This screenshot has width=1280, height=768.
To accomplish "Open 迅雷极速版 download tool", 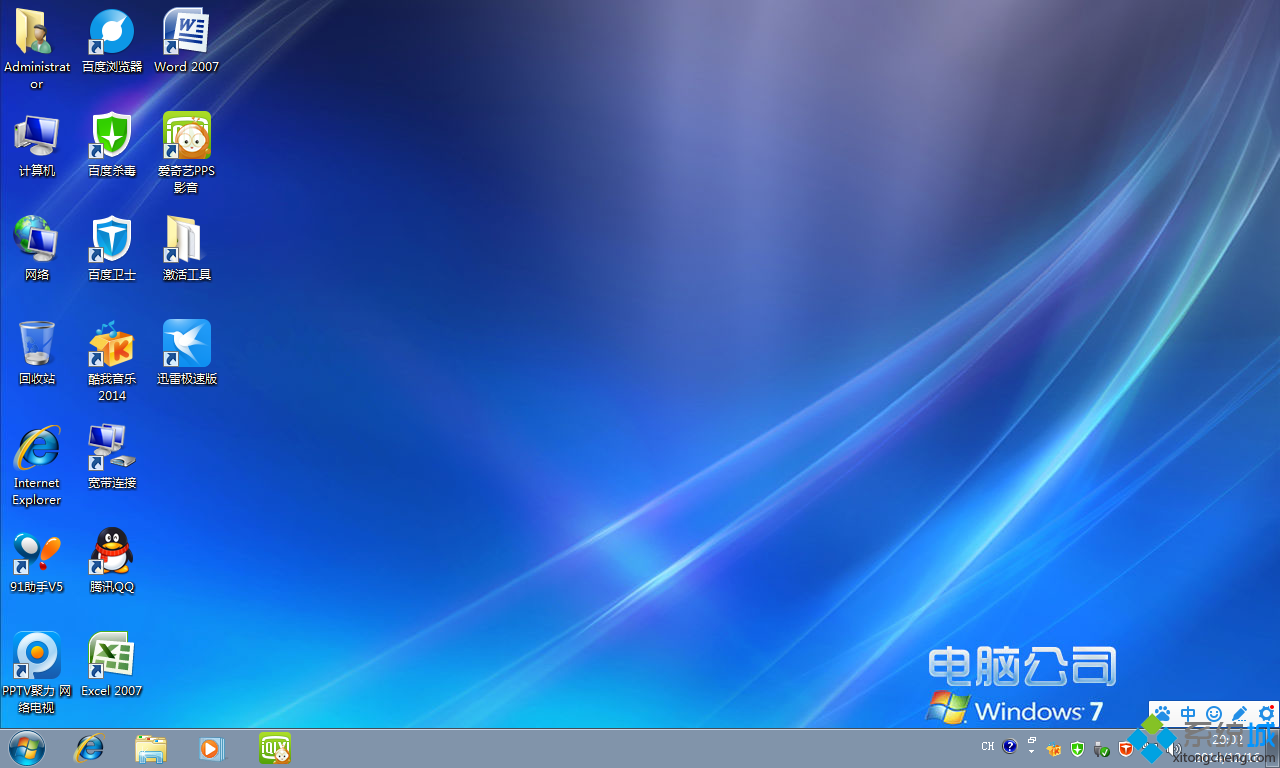I will pos(186,343).
